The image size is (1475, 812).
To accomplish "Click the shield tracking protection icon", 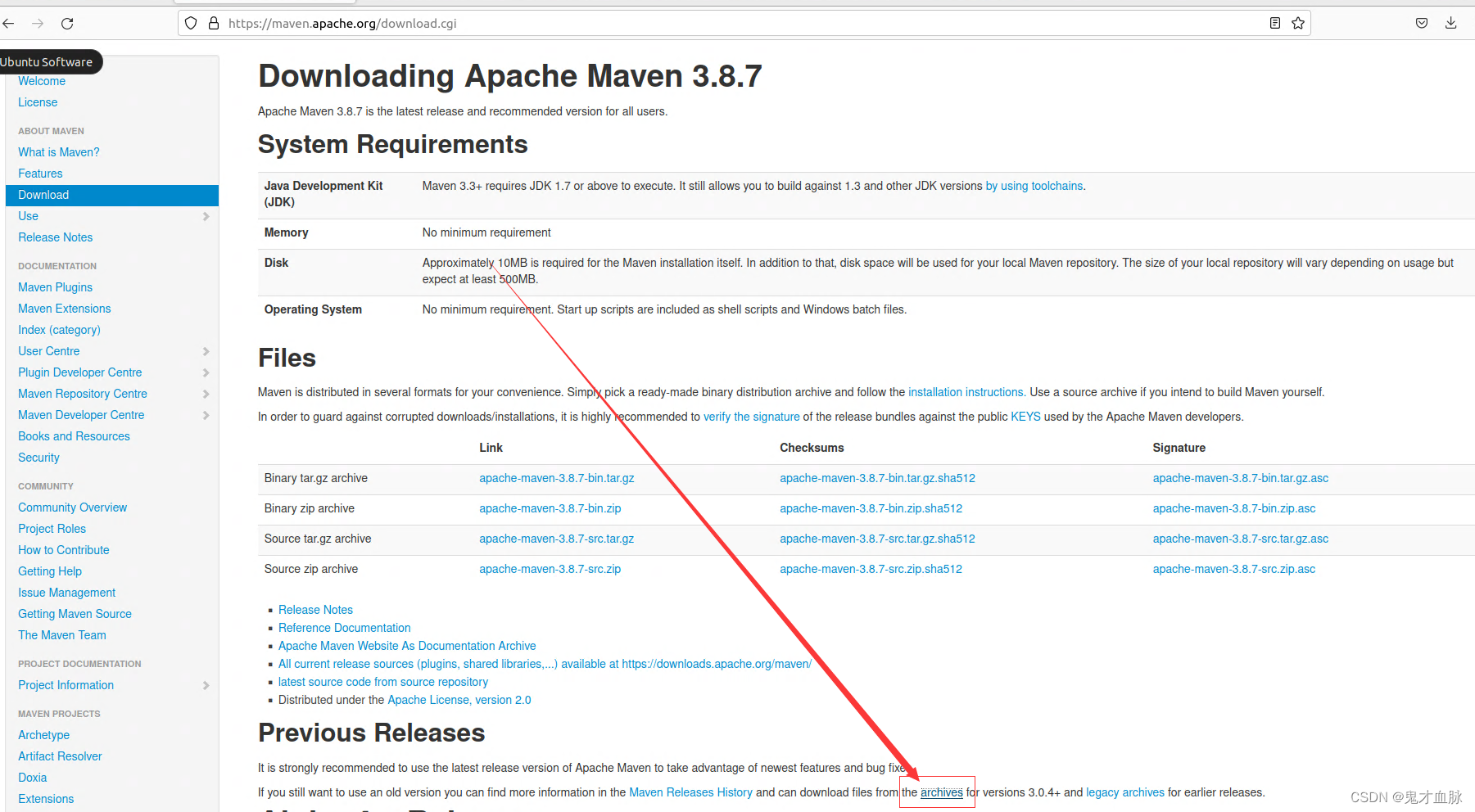I will pyautogui.click(x=191, y=23).
